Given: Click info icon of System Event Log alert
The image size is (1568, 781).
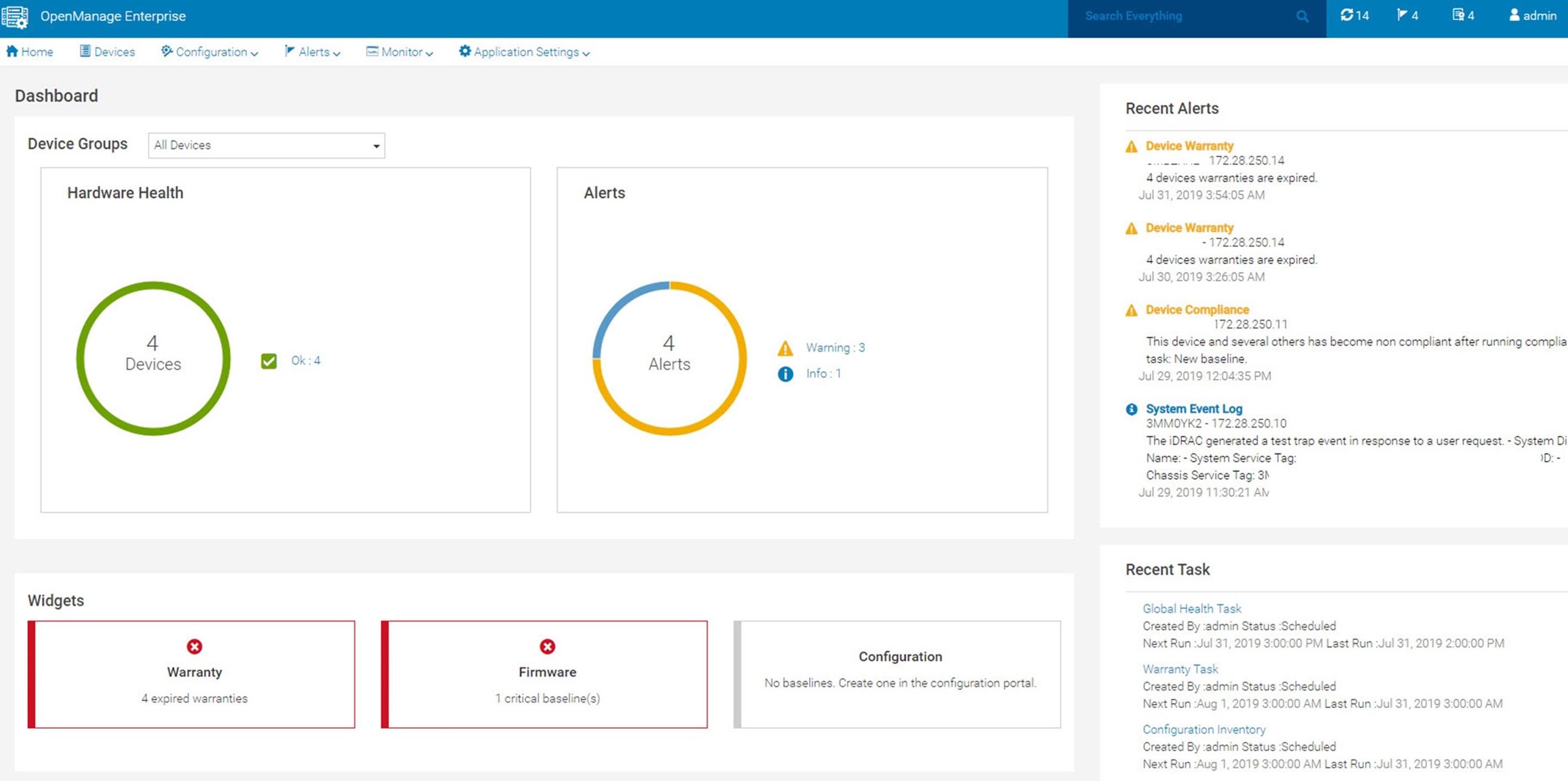Looking at the screenshot, I should tap(1132, 409).
